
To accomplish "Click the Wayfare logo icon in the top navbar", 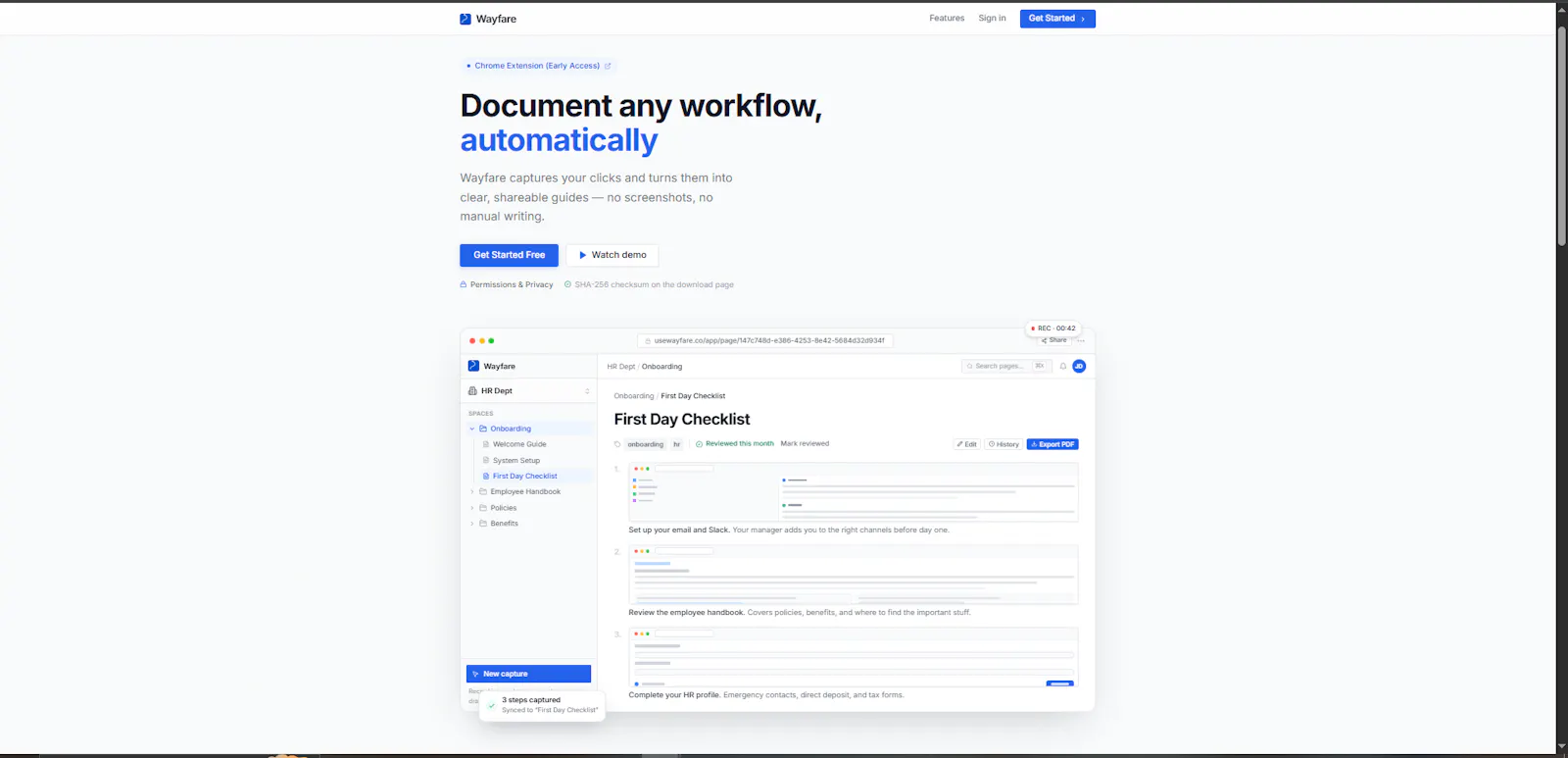I will click(465, 19).
